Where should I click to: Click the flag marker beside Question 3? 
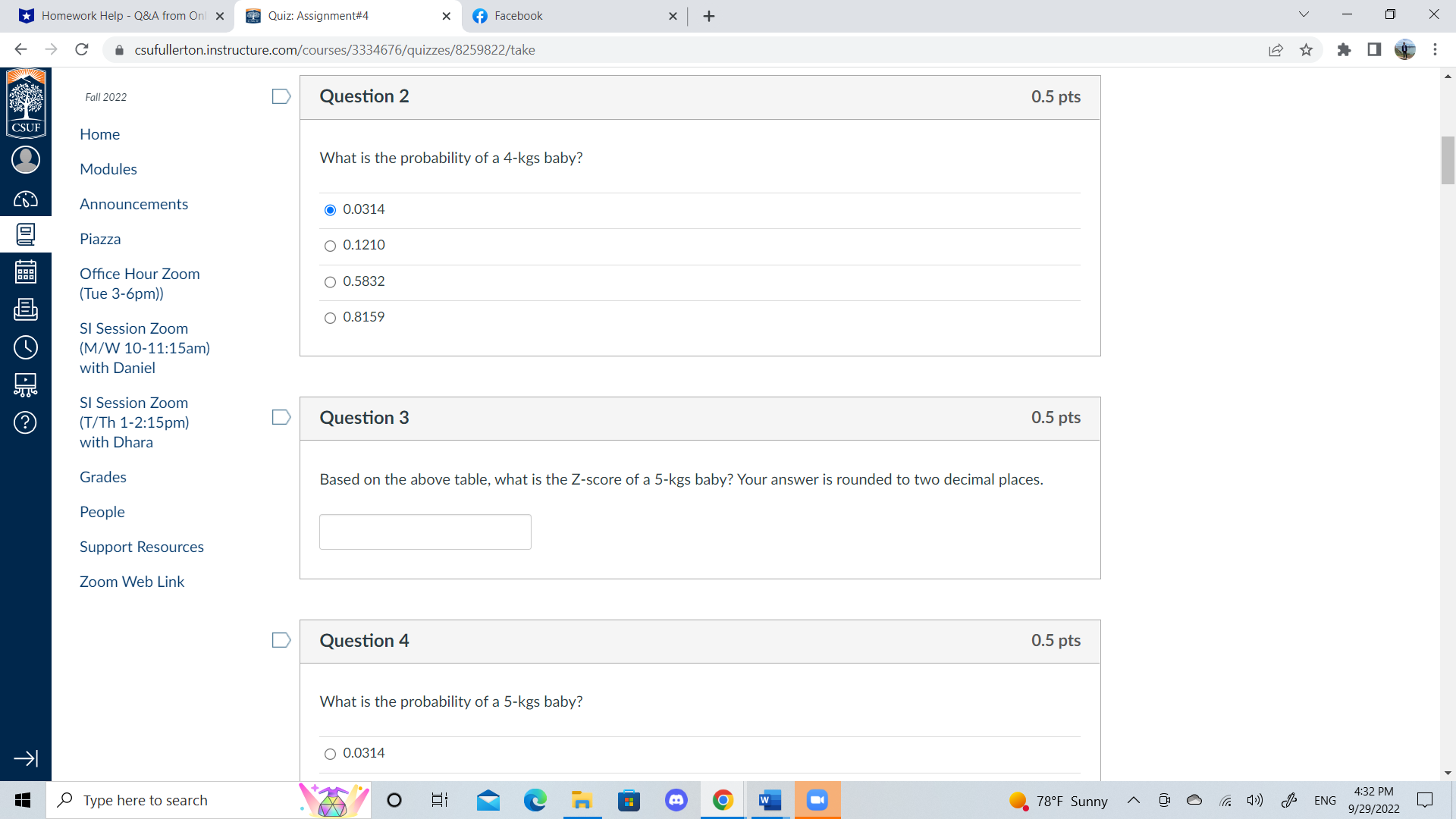pyautogui.click(x=281, y=416)
